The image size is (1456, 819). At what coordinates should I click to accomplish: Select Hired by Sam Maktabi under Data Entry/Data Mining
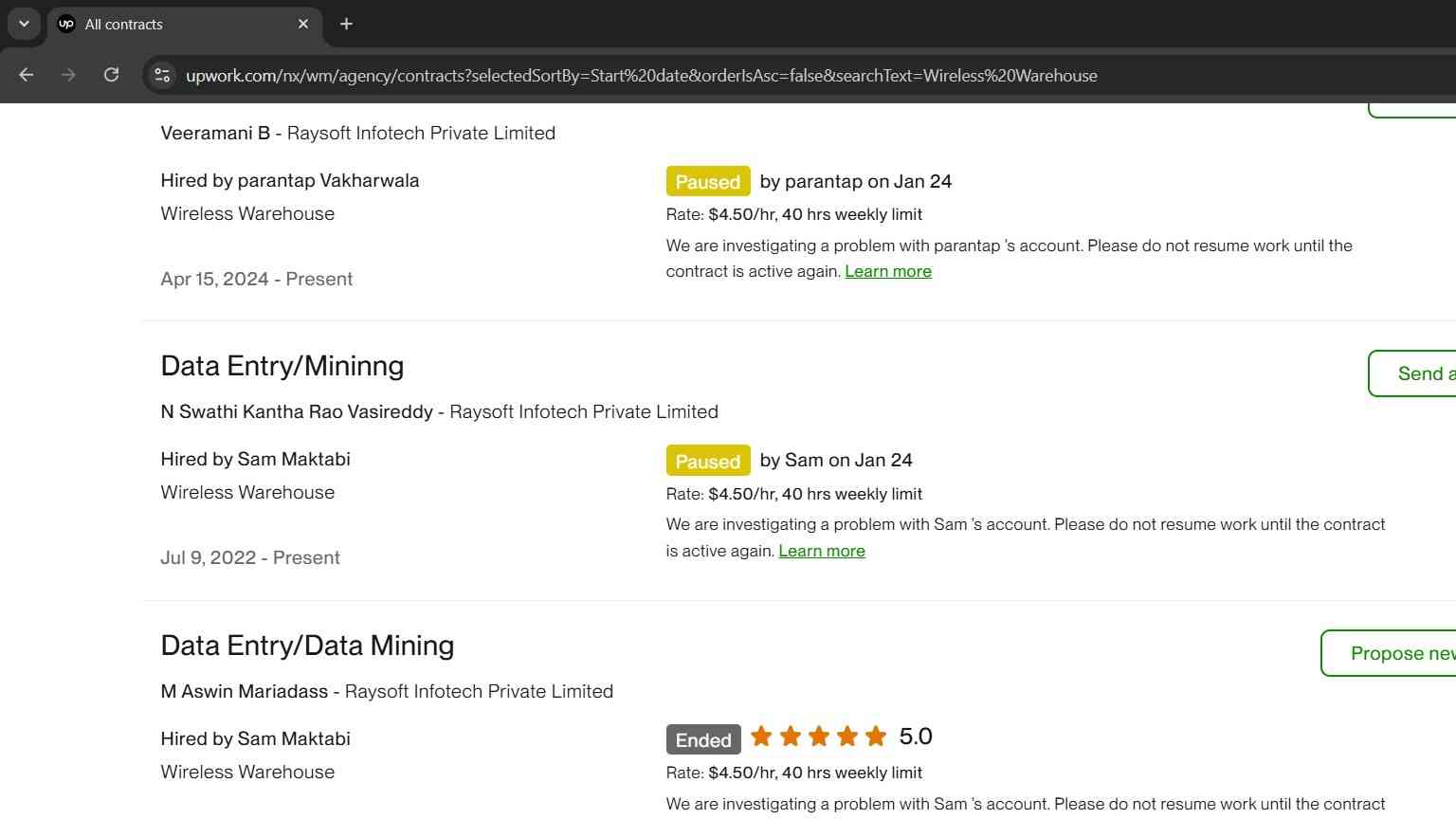click(x=256, y=738)
